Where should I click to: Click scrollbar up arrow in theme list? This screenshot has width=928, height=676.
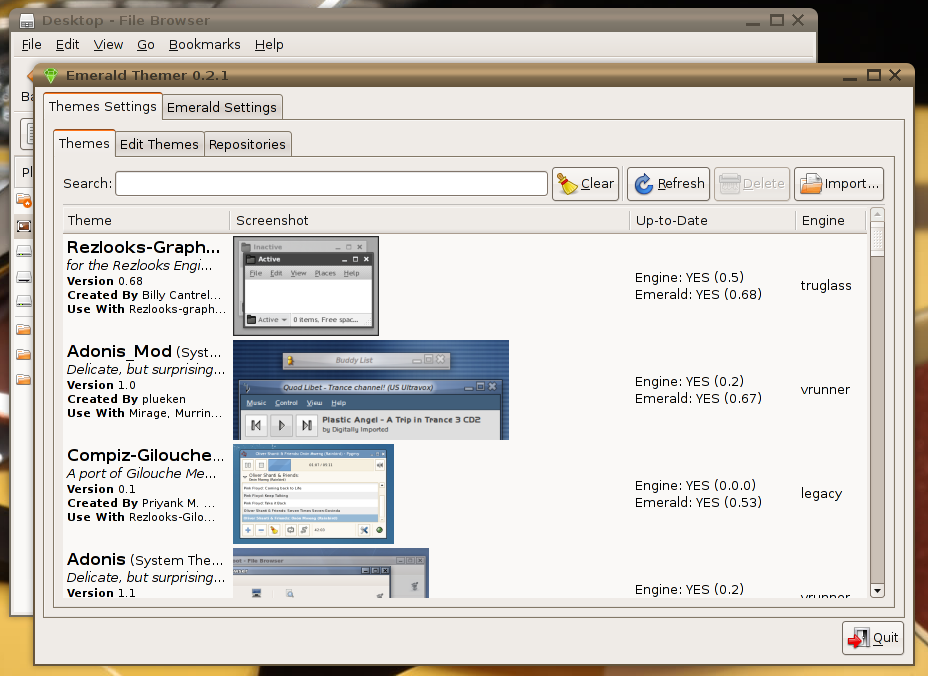(x=878, y=215)
